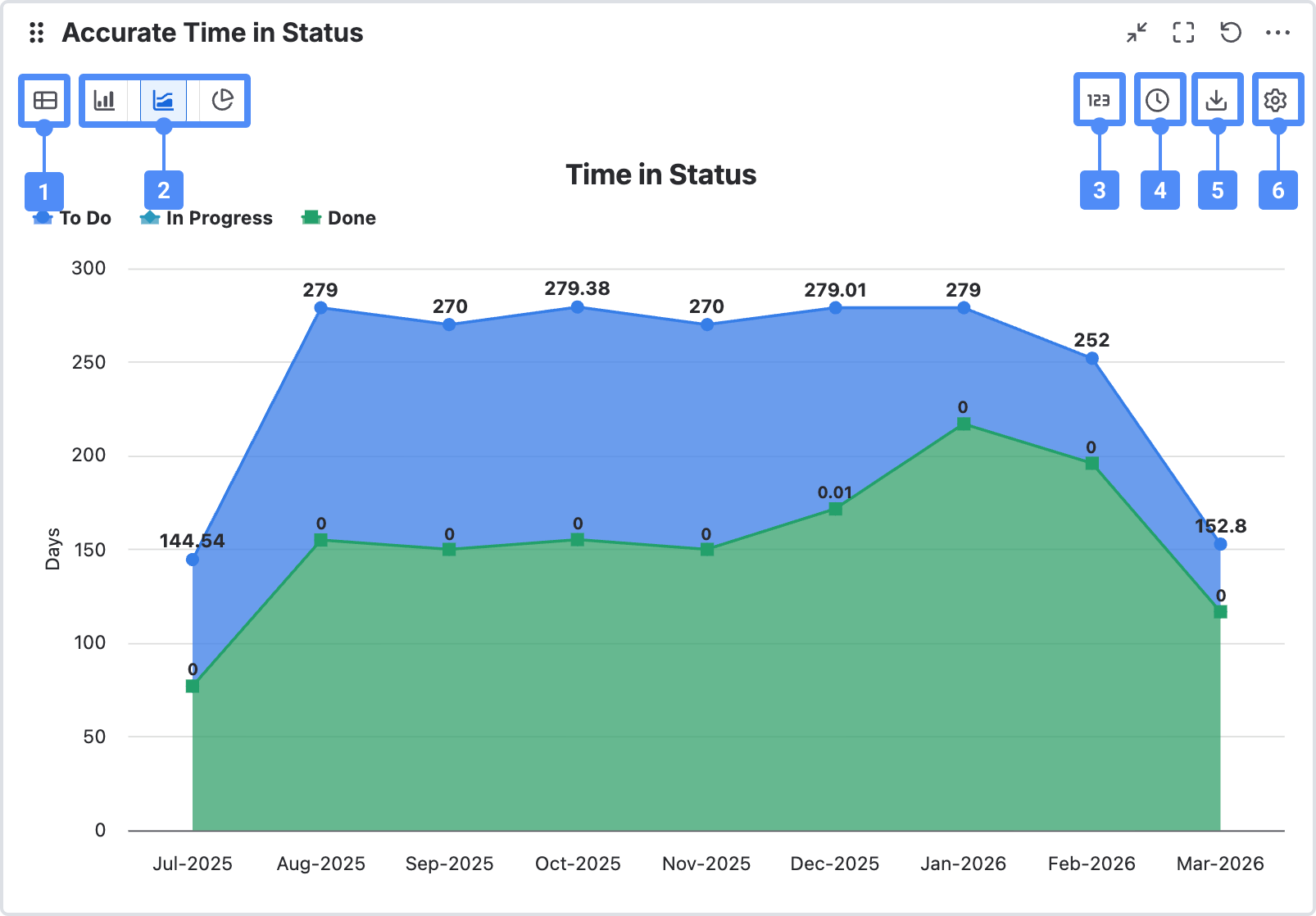1316x916 pixels.
Task: Select the area chart view
Action: (x=164, y=101)
